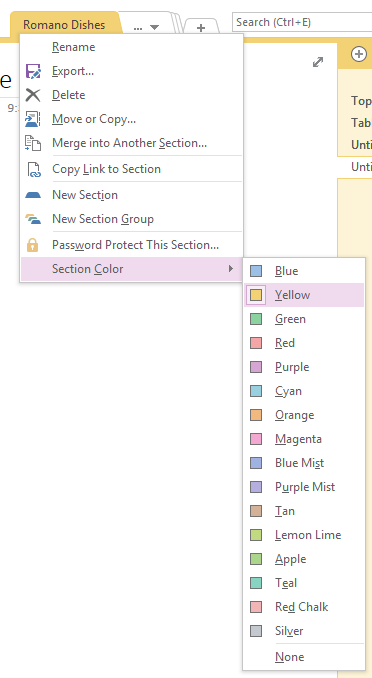Click the Move or Copy icon
372x678 pixels.
pos(33,119)
